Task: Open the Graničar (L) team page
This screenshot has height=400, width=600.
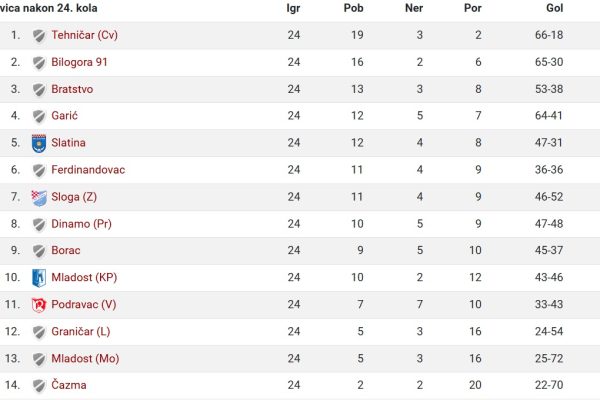Action: 81,331
